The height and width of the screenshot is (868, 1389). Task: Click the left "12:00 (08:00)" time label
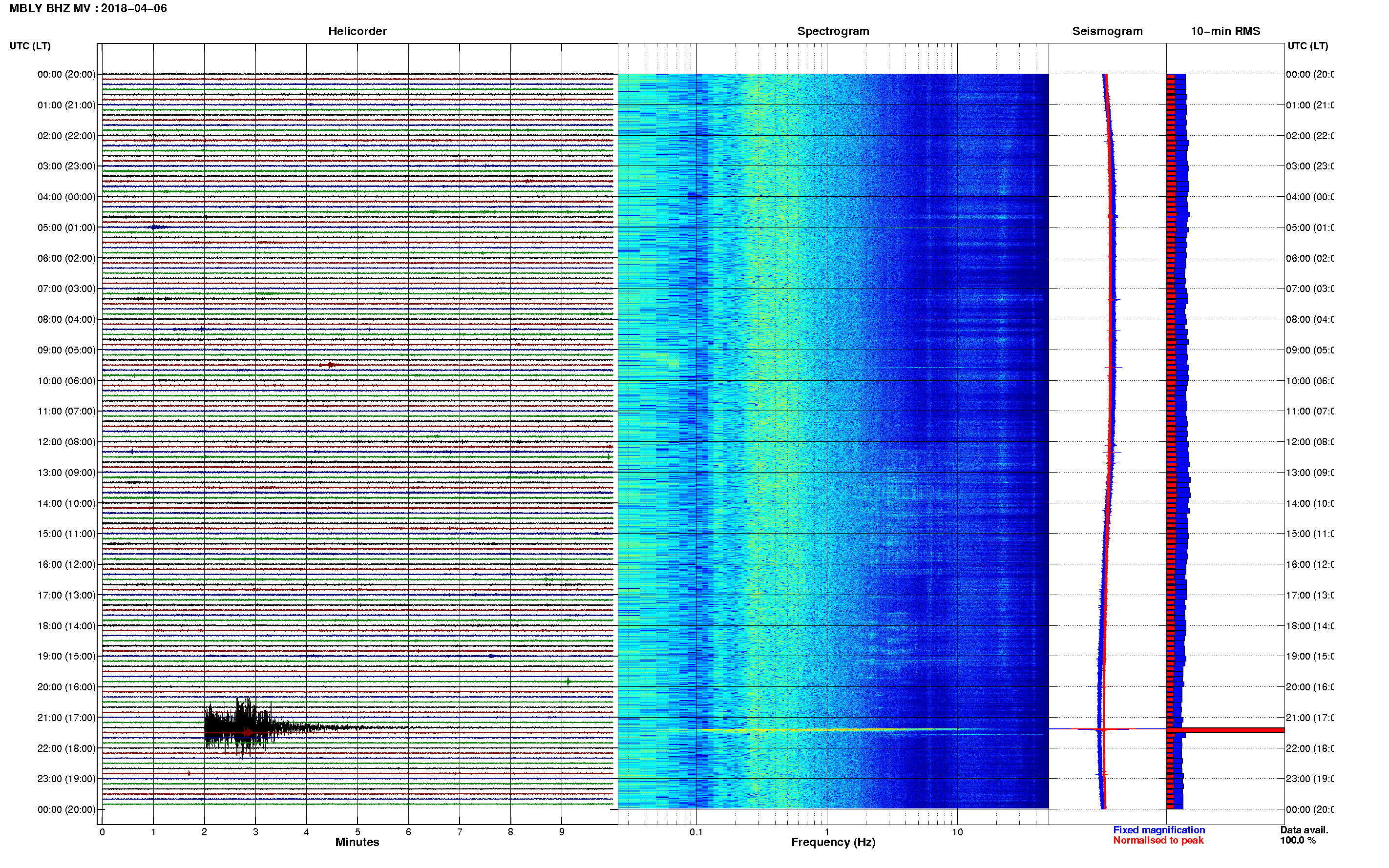[66, 442]
